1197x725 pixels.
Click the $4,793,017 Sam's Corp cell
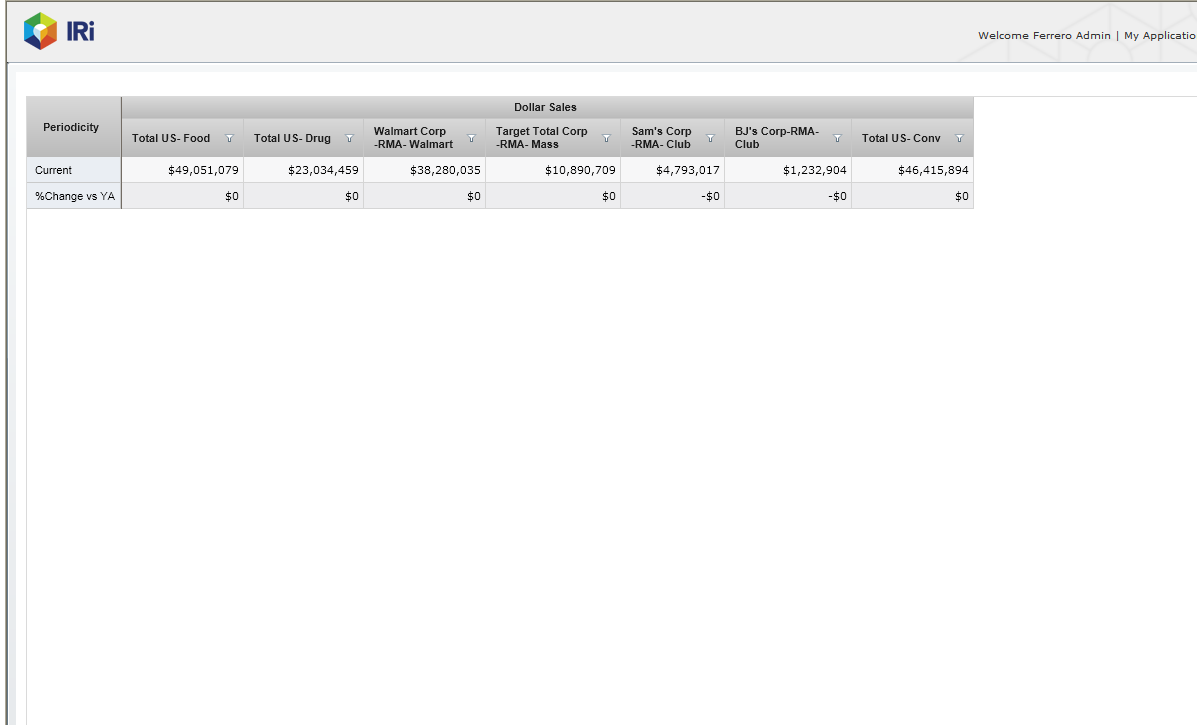coord(687,170)
